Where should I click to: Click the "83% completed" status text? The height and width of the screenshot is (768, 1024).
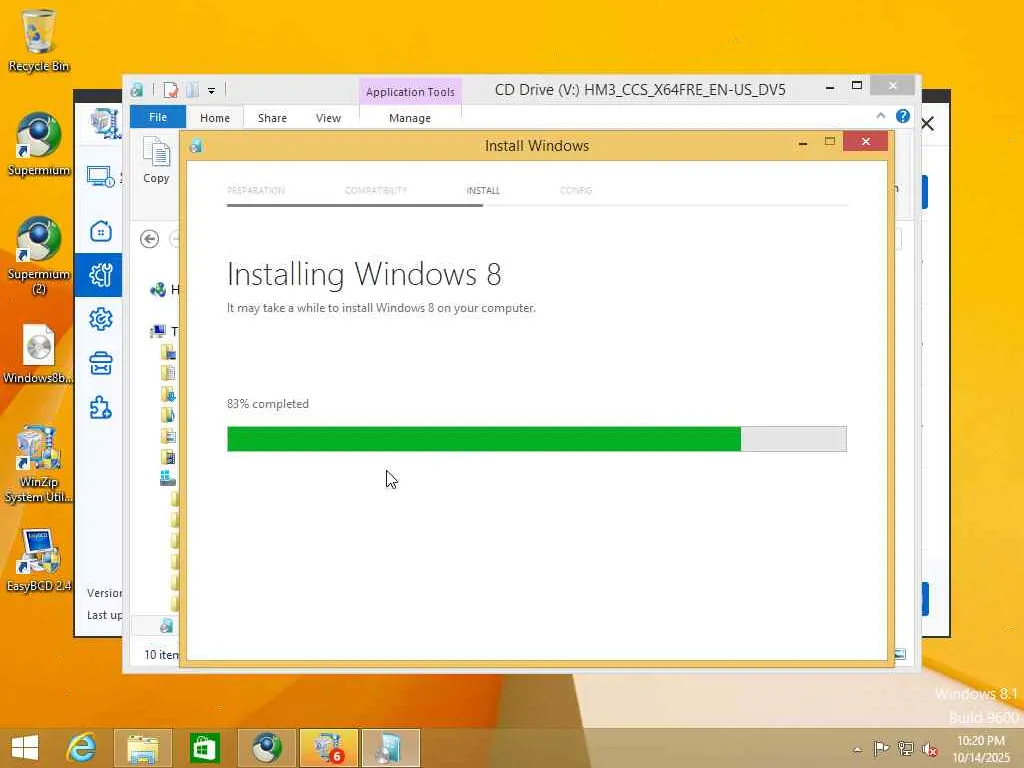click(268, 404)
